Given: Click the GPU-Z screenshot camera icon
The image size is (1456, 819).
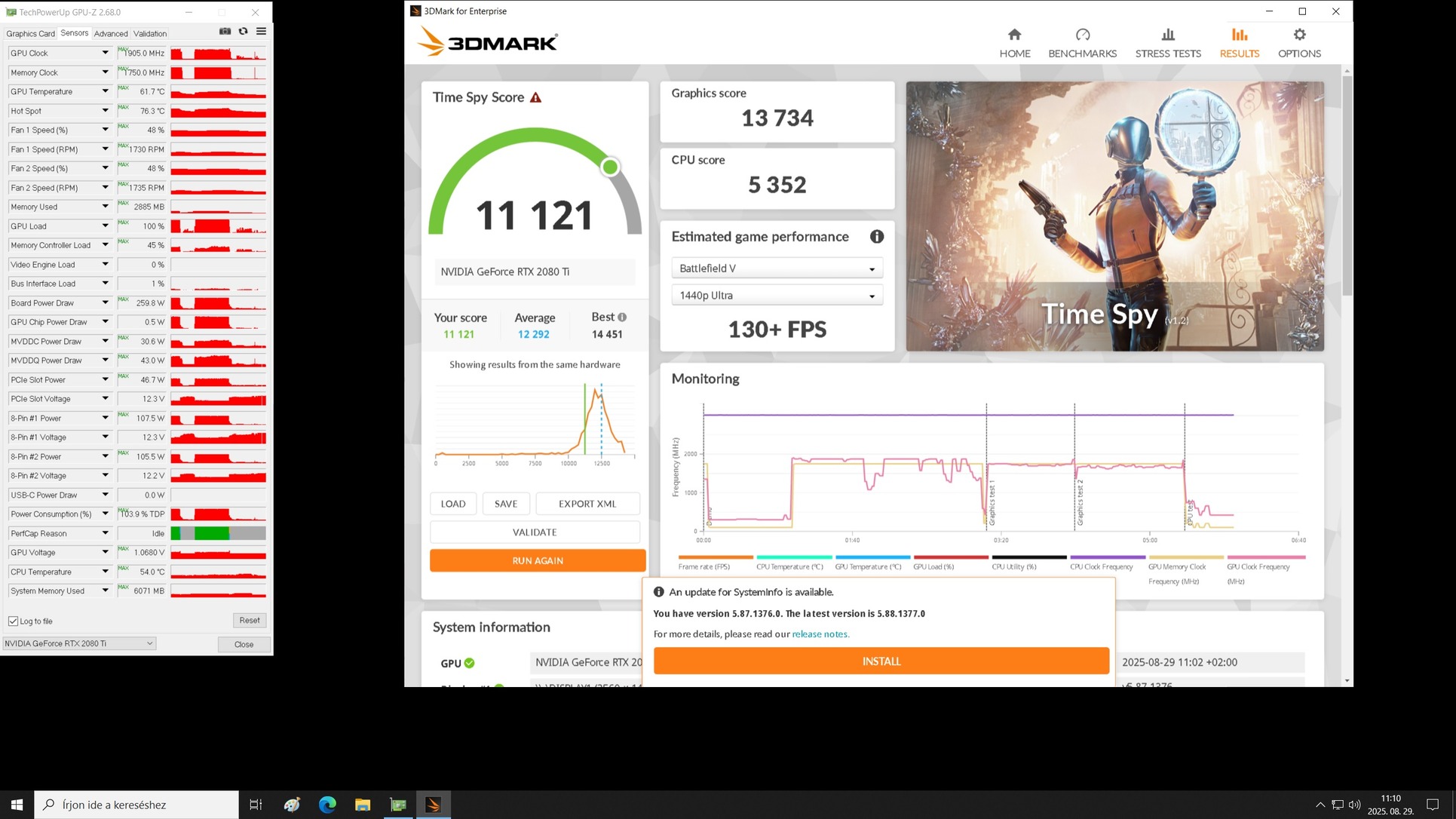Looking at the screenshot, I should pos(225,32).
